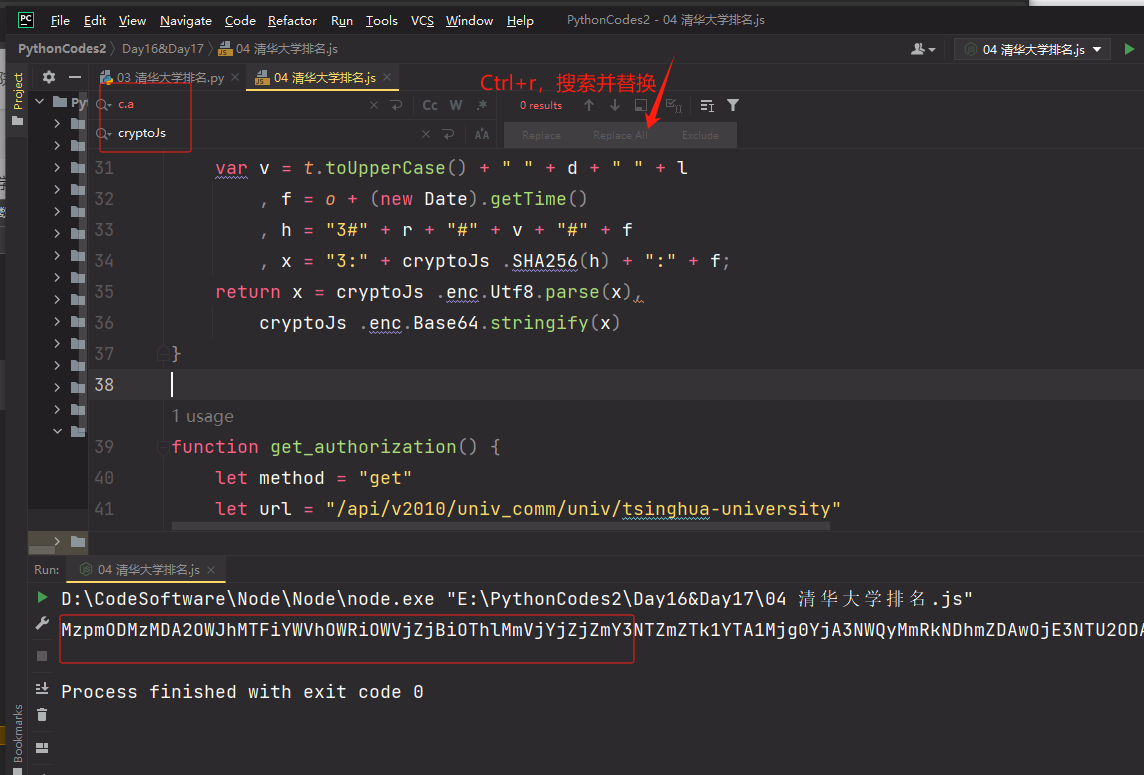
Task: Insert new line in search field
Action: tap(396, 105)
